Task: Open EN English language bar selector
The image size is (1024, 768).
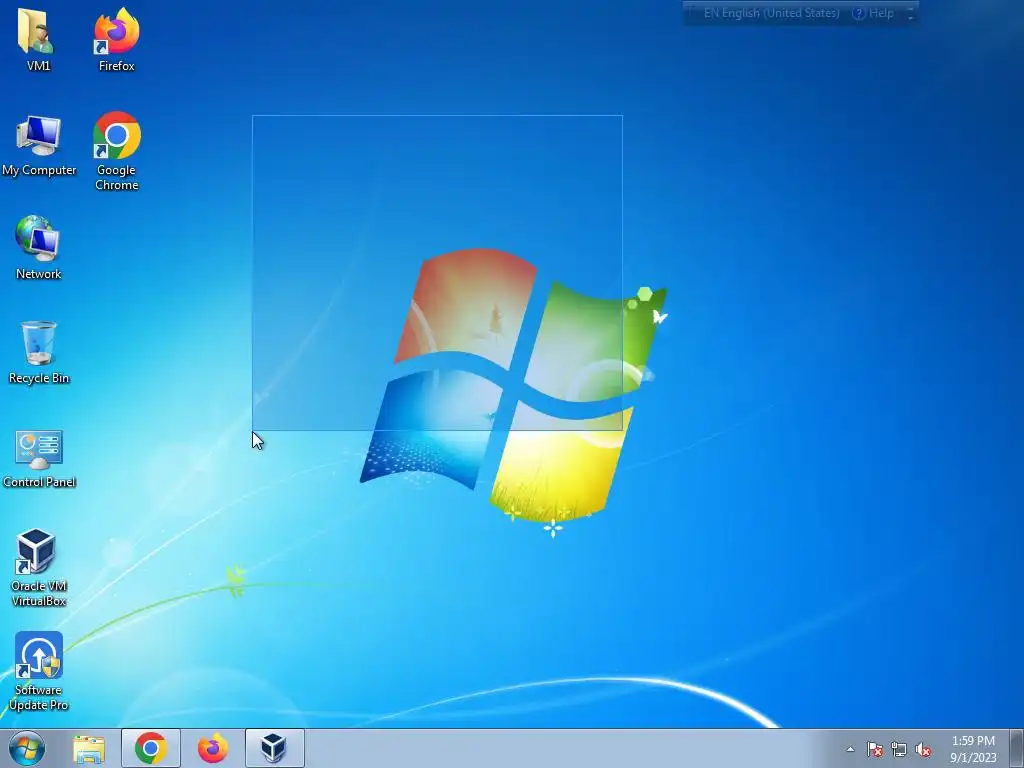Action: click(771, 13)
